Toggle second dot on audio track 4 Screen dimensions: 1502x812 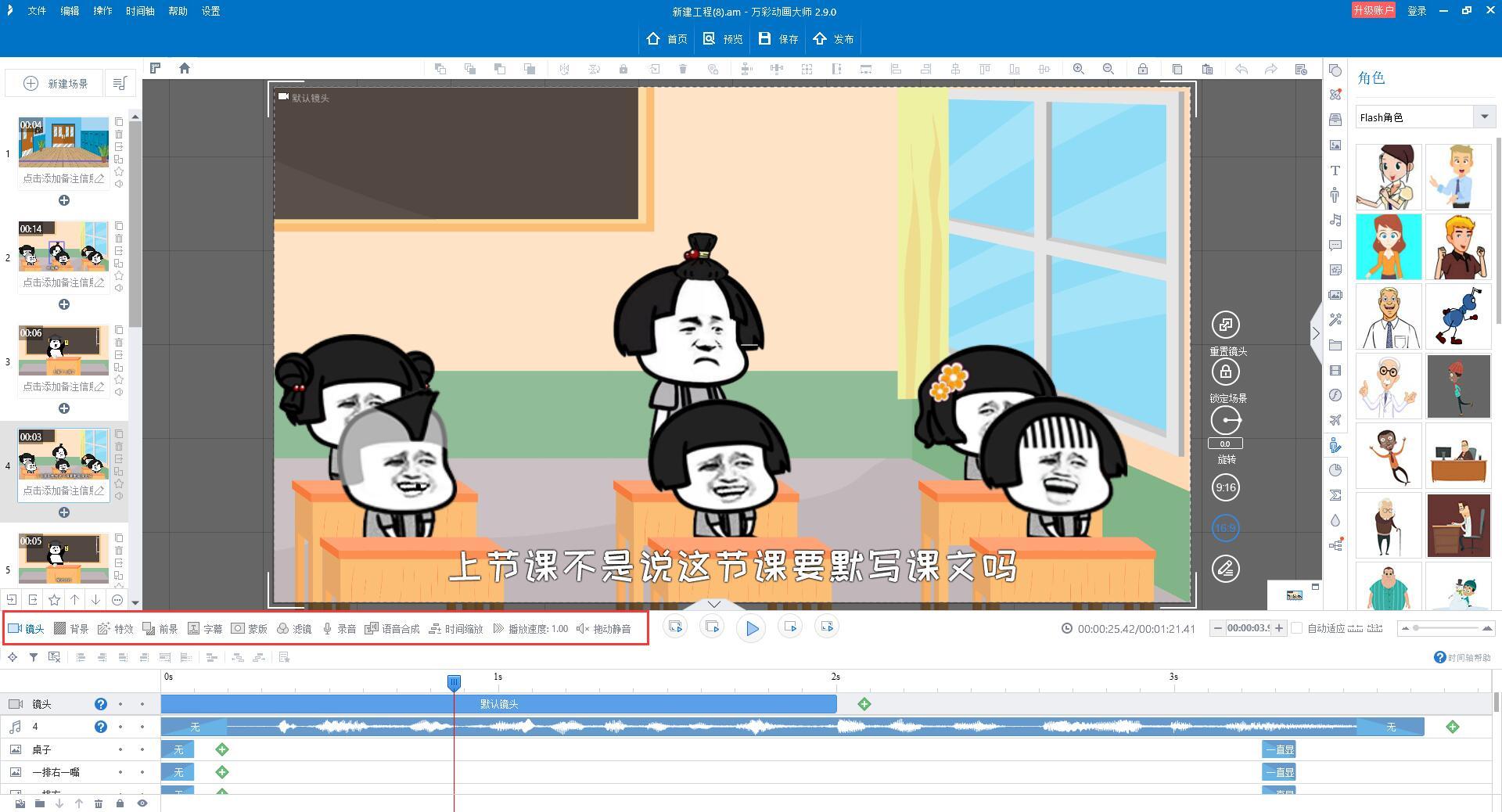[x=142, y=727]
